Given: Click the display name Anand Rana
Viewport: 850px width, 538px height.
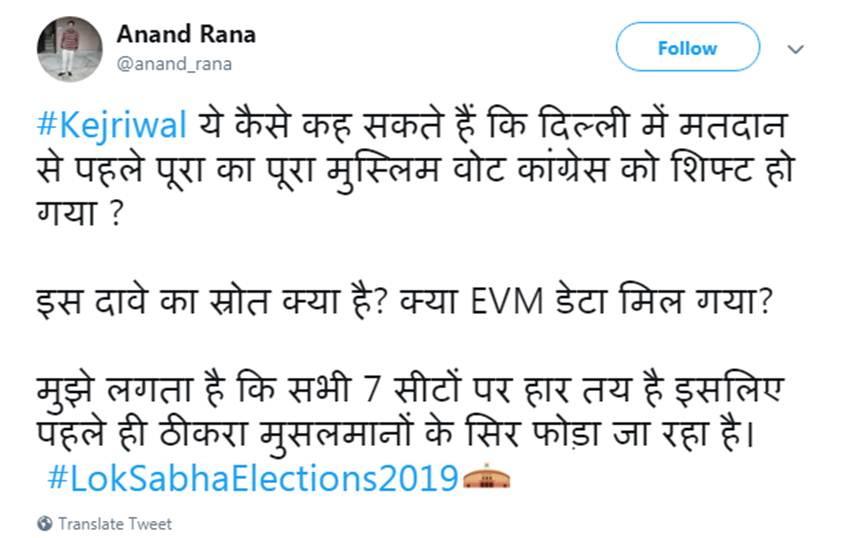Looking at the screenshot, I should click(186, 34).
